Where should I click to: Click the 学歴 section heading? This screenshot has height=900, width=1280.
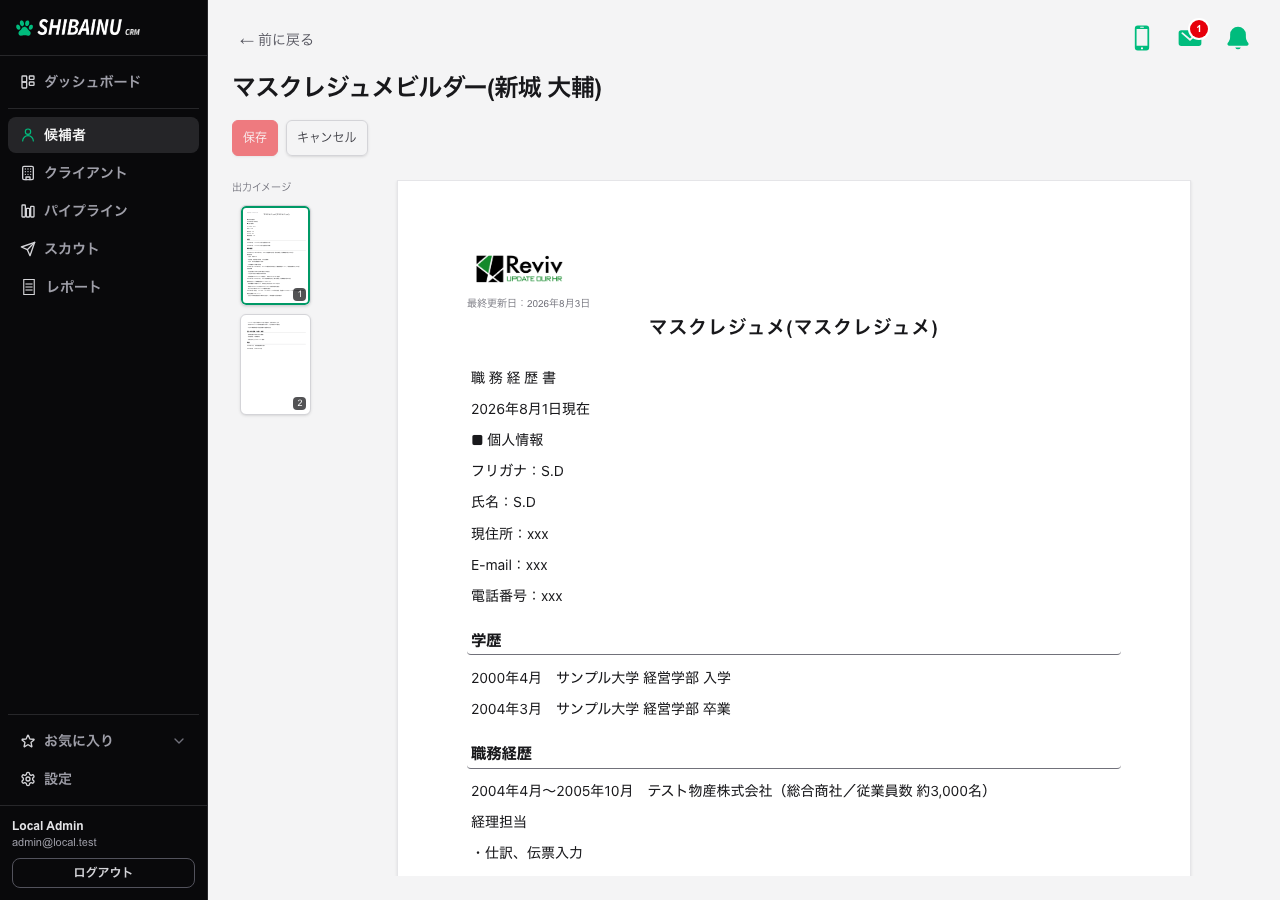pyautogui.click(x=486, y=640)
